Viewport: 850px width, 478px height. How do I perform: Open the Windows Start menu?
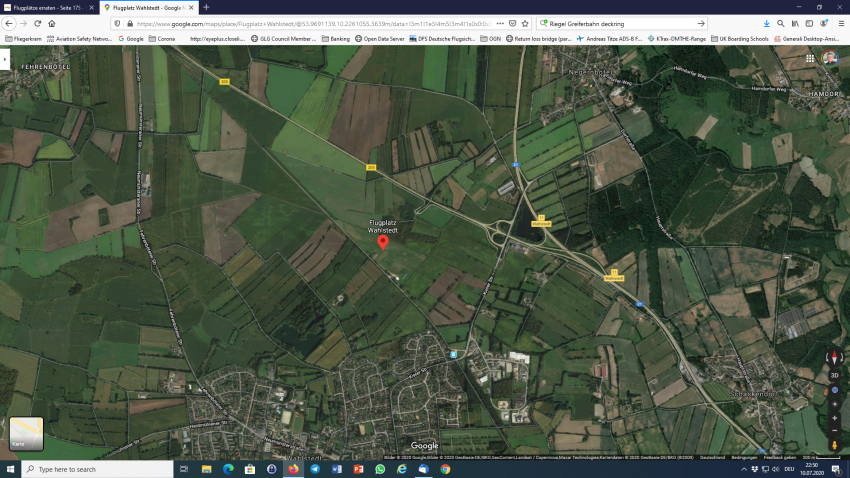tap(10, 469)
